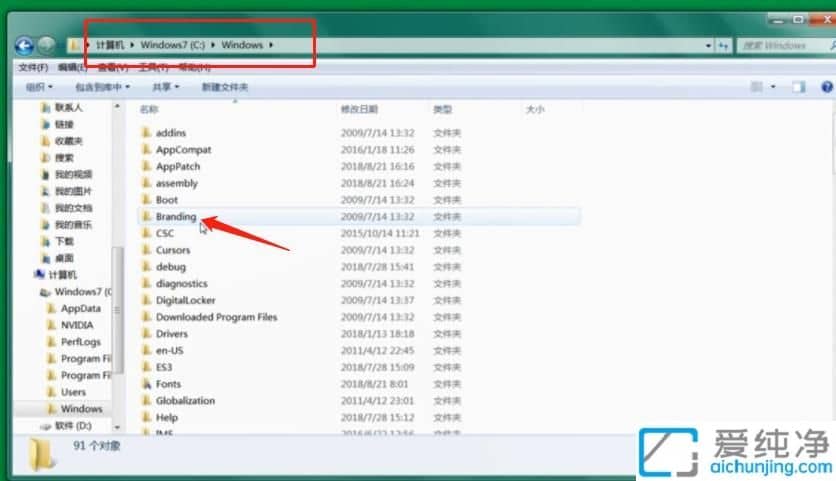Expand arrow after Windows in breadcrumb
This screenshot has height=481, width=836.
[x=271, y=45]
